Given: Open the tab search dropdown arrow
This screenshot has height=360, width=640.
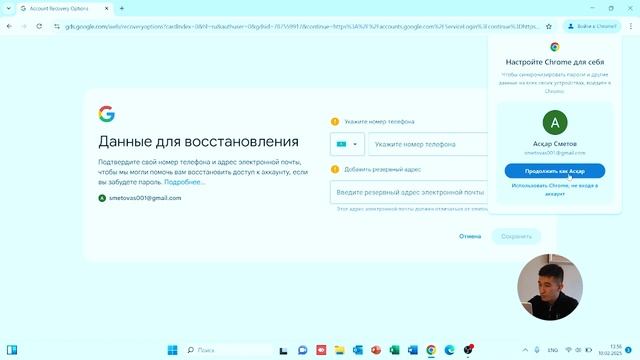Looking at the screenshot, I should pyautogui.click(x=9, y=8).
